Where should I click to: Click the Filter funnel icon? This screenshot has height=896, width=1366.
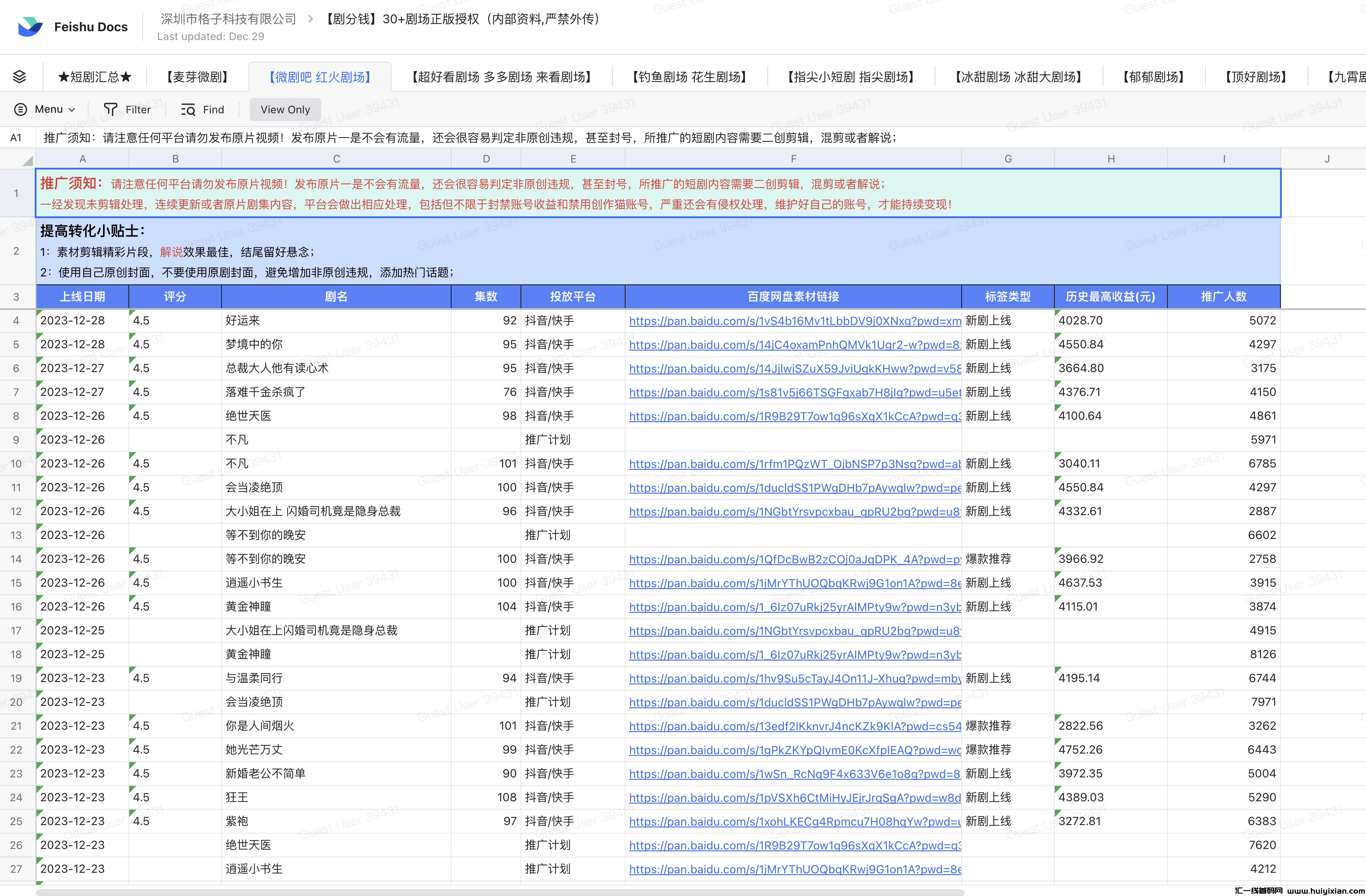[x=110, y=109]
